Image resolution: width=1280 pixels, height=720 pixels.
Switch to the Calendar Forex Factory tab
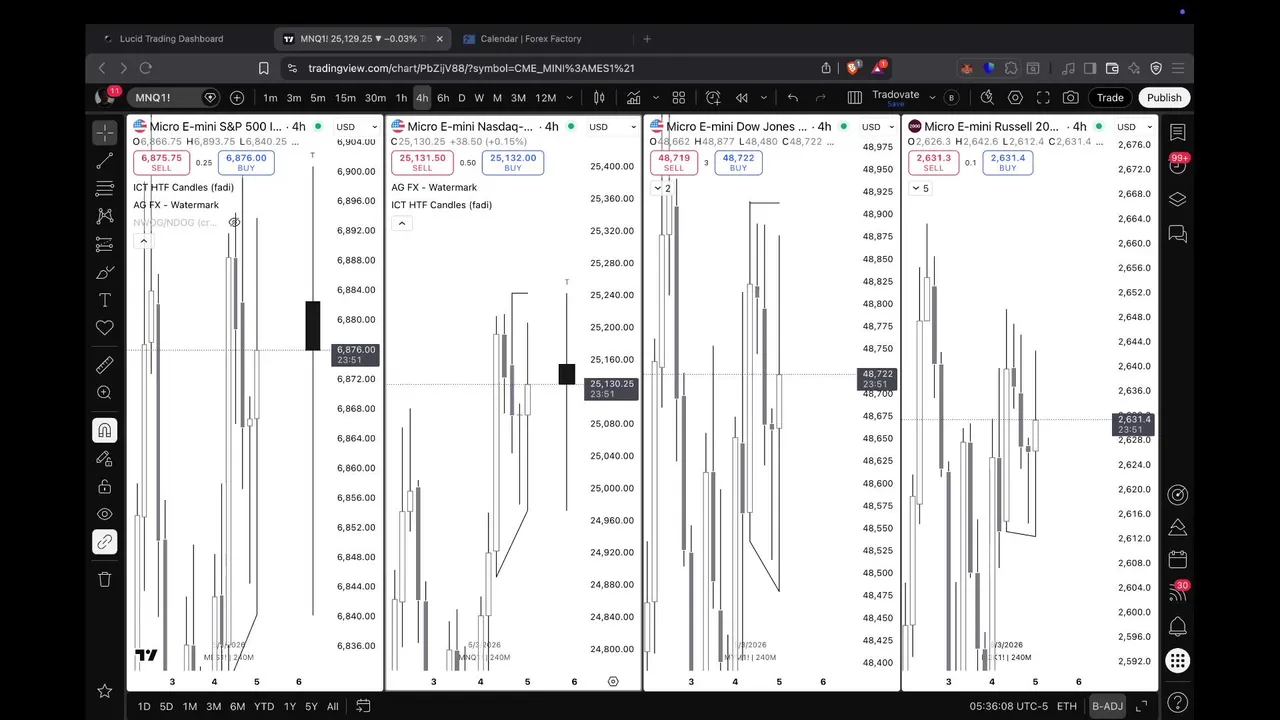[x=530, y=39]
